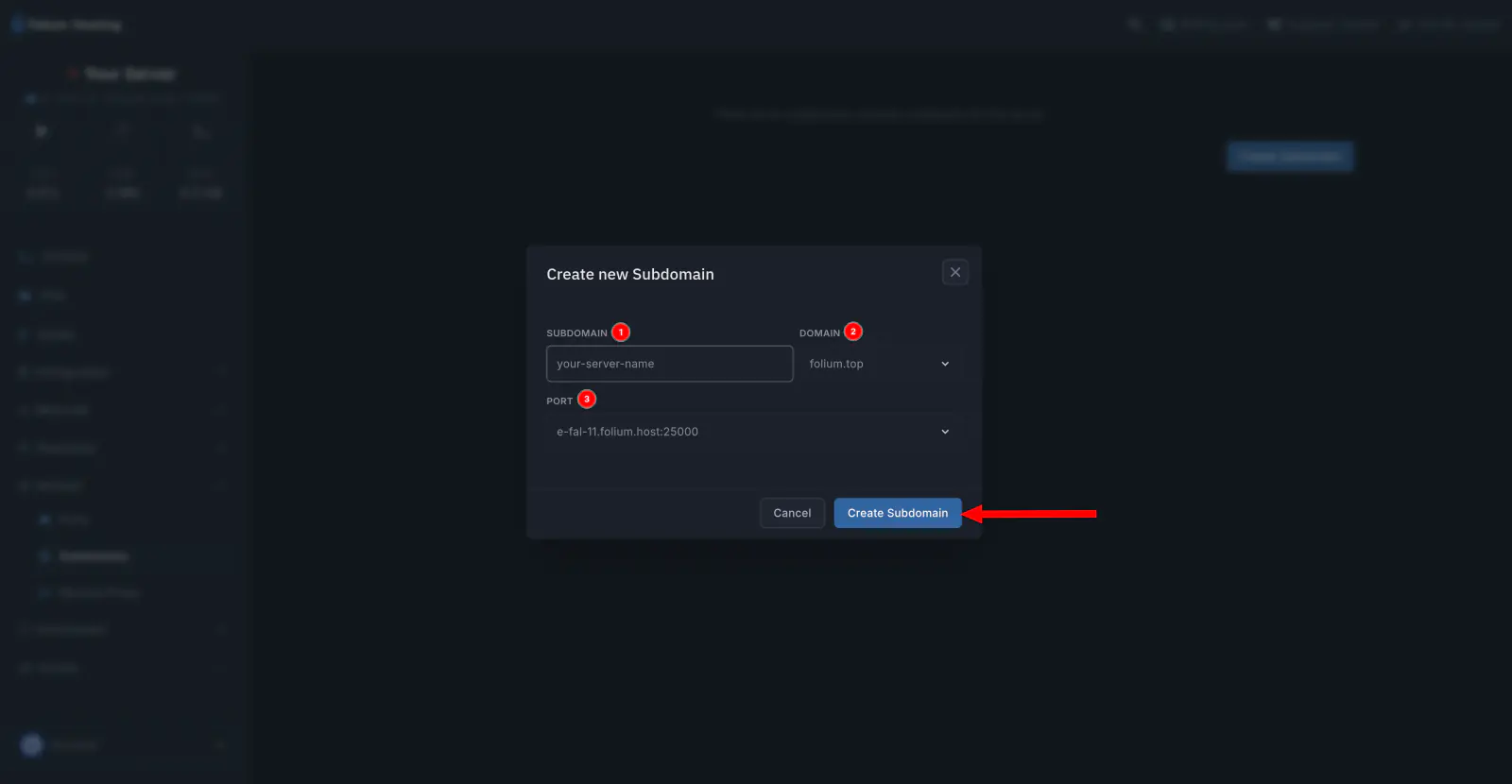Click the Subdomain name input field
Viewport: 1512px width, 784px height.
(x=669, y=364)
